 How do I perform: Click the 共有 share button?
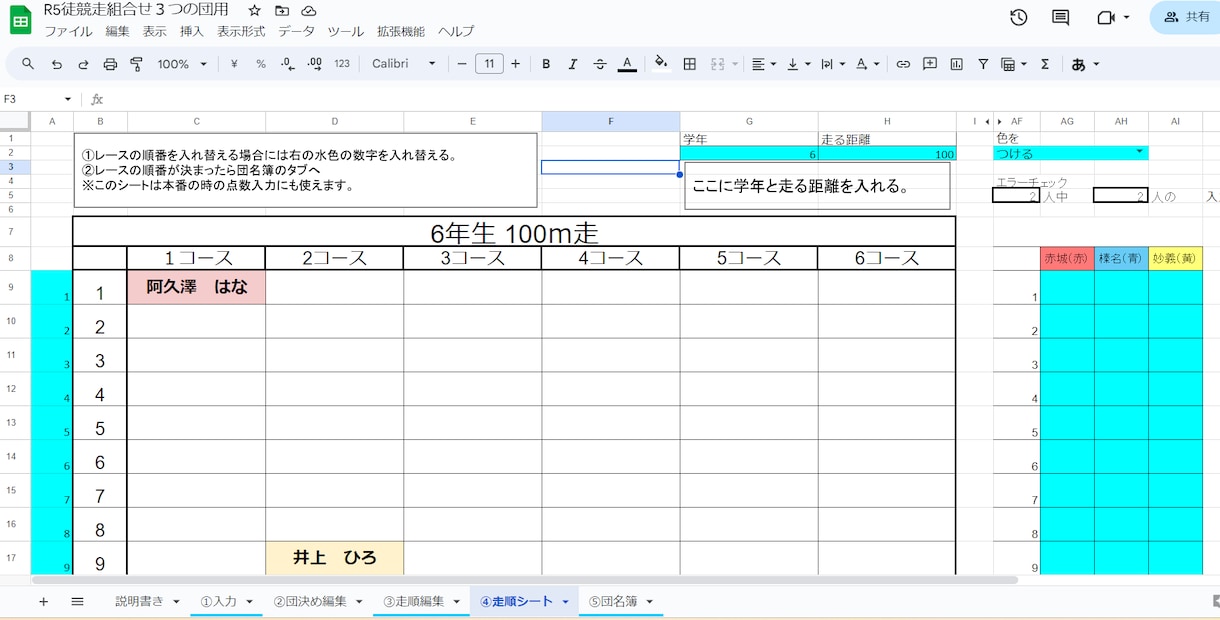click(x=1186, y=17)
